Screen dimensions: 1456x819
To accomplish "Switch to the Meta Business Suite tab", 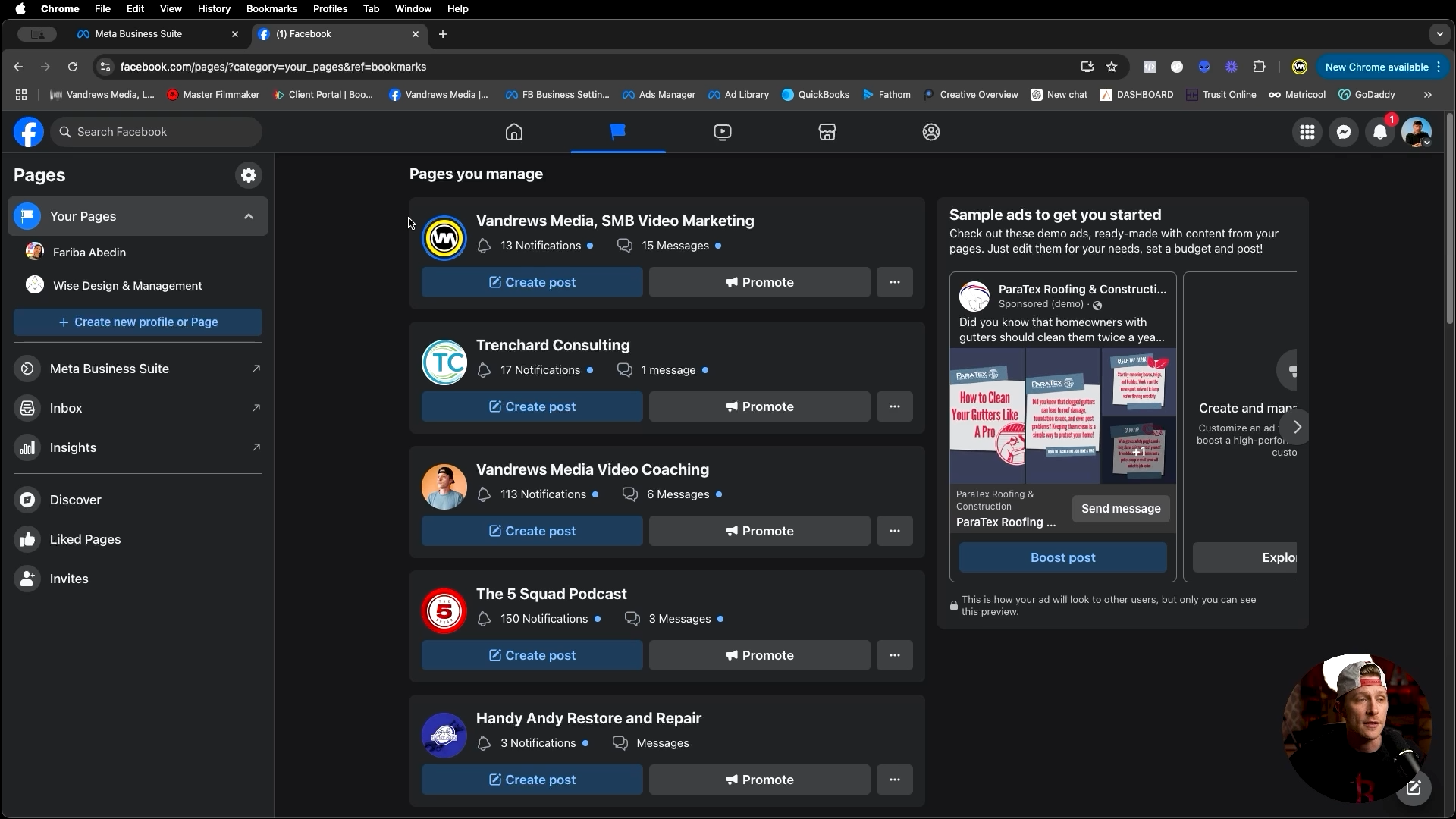I will point(158,34).
